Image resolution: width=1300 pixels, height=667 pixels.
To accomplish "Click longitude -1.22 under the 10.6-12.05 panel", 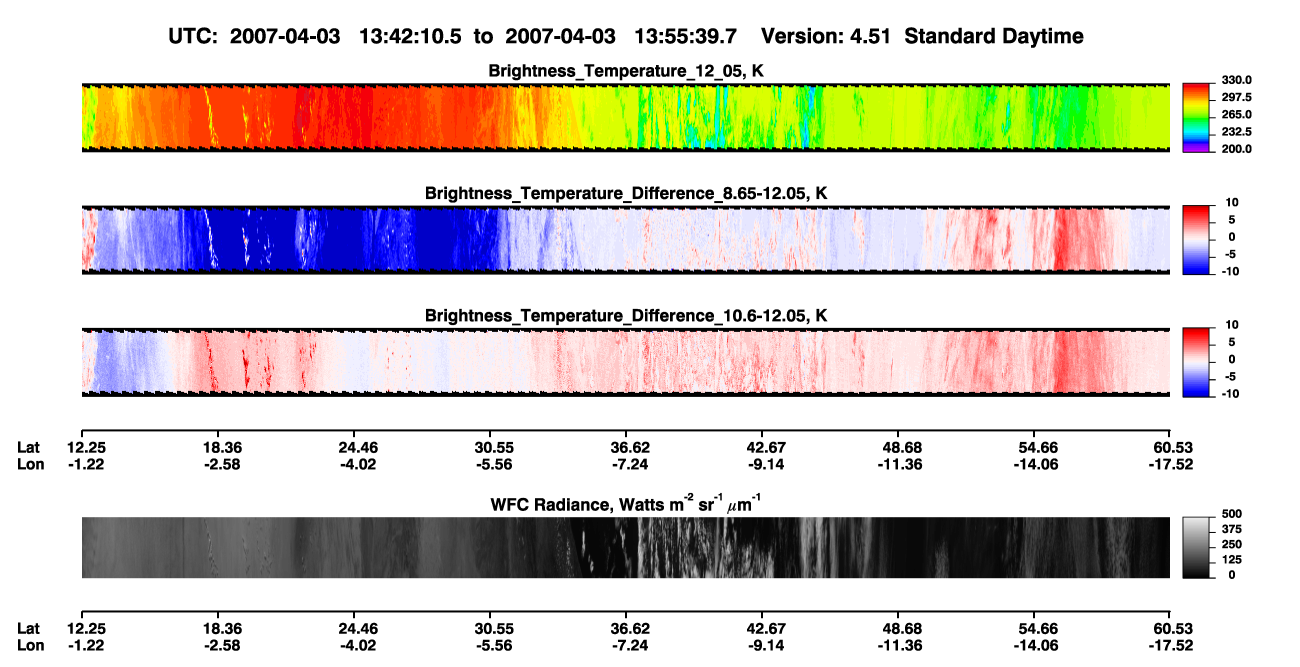I will pos(85,464).
